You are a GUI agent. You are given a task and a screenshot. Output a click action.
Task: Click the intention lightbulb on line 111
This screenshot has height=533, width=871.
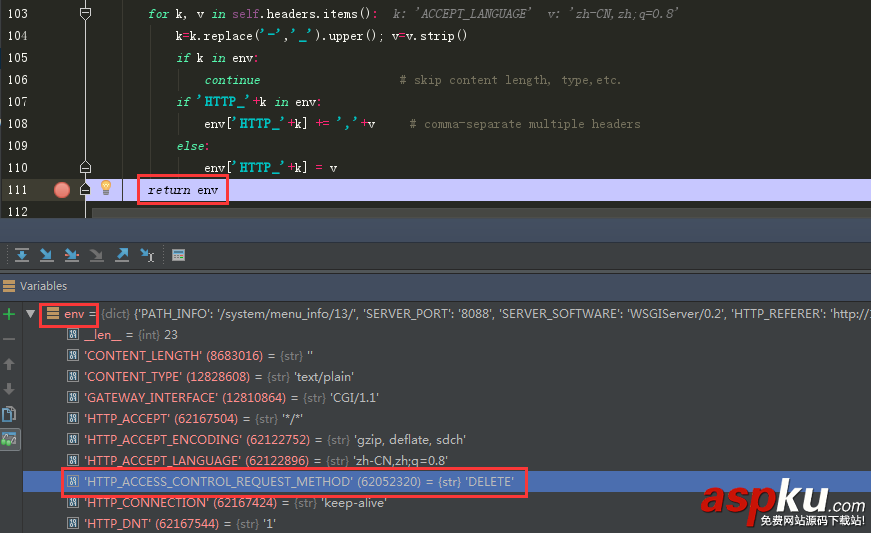click(x=106, y=188)
